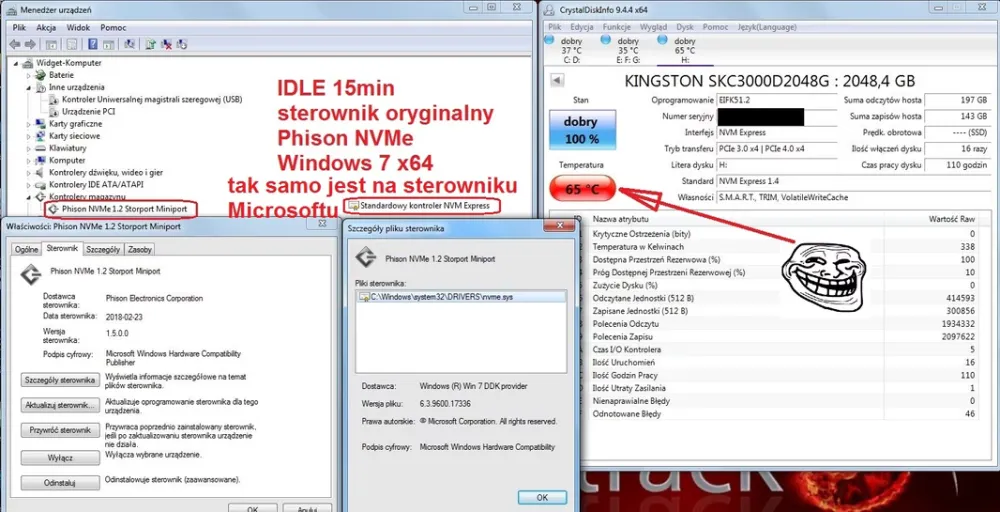This screenshot has width=1000, height=512.
Task: Click the red 65 °C temperature indicator
Action: pyautogui.click(x=581, y=188)
